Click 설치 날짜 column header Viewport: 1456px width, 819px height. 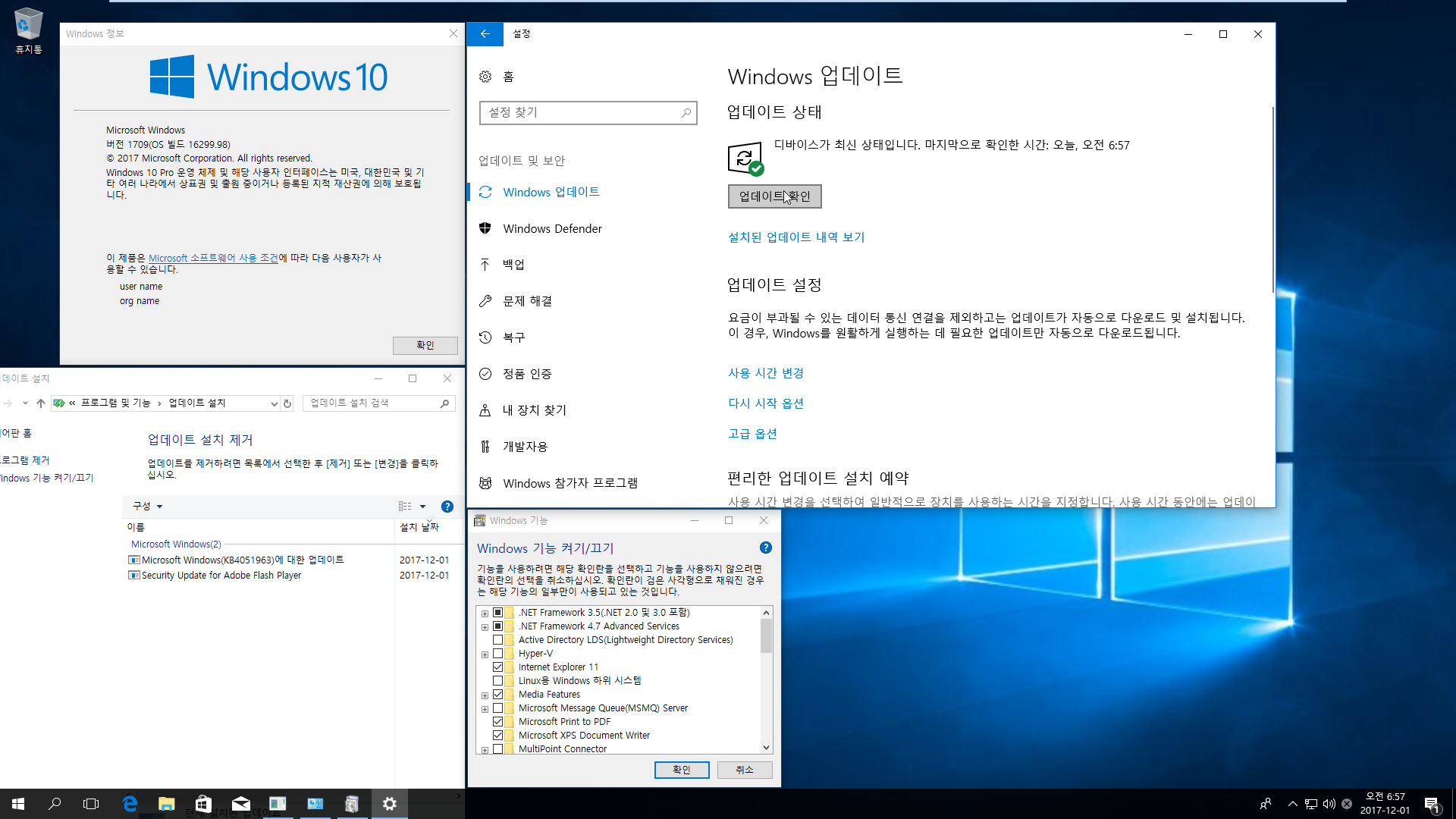tap(419, 528)
